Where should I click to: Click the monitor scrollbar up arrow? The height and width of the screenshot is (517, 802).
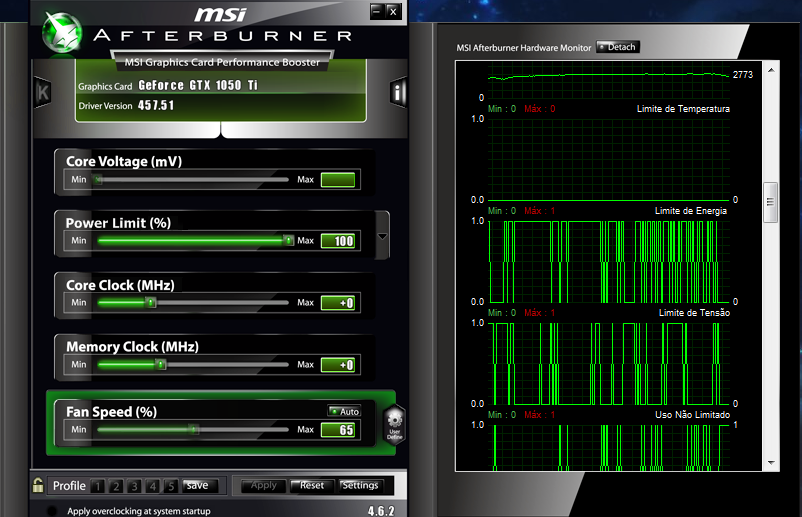(x=771, y=70)
